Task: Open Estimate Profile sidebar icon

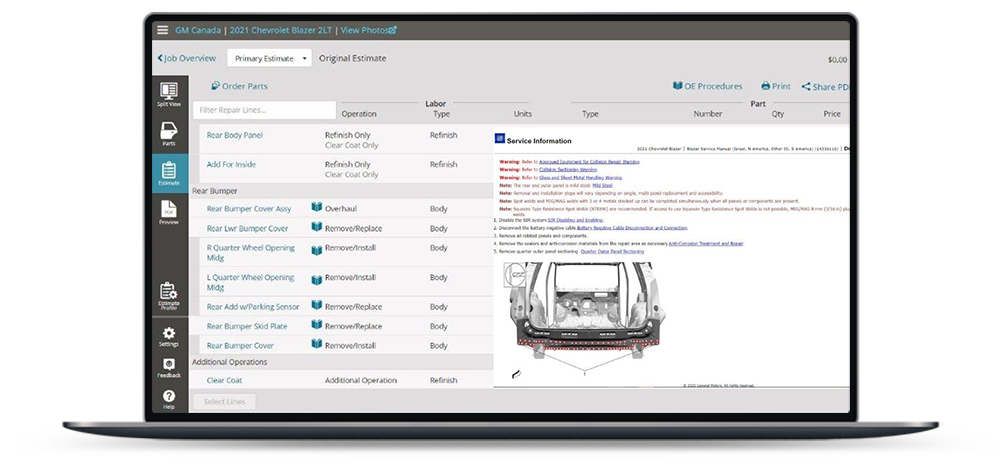Action: (x=169, y=296)
